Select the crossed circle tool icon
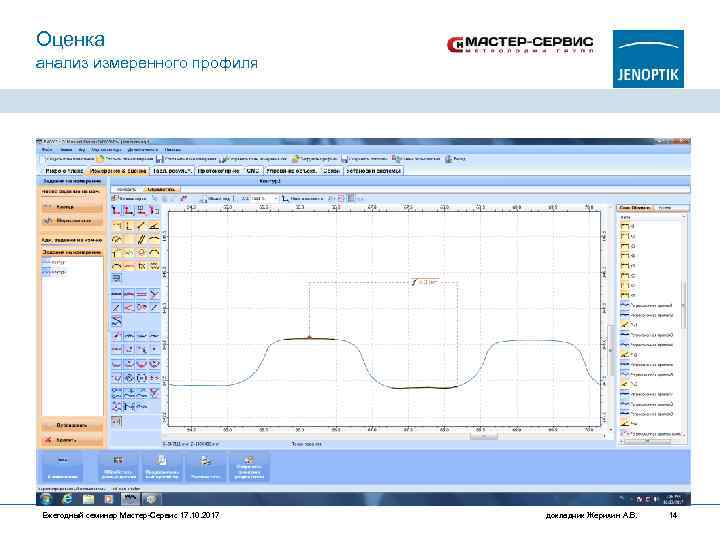This screenshot has width=720, height=540. 129,378
